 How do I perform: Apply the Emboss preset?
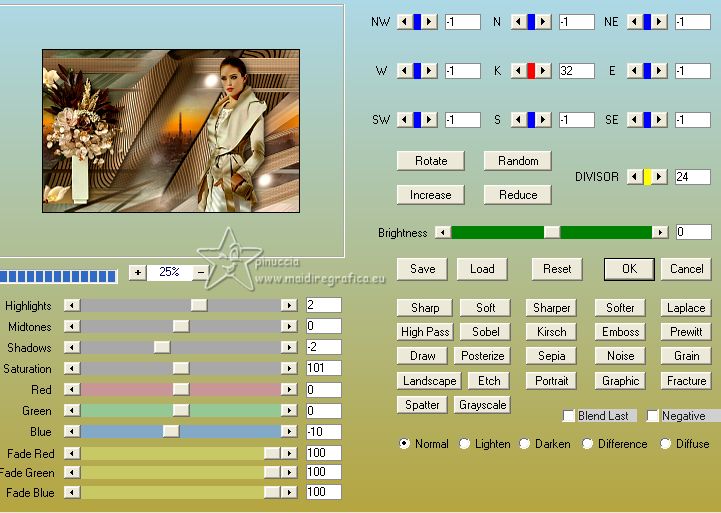pyautogui.click(x=620, y=332)
